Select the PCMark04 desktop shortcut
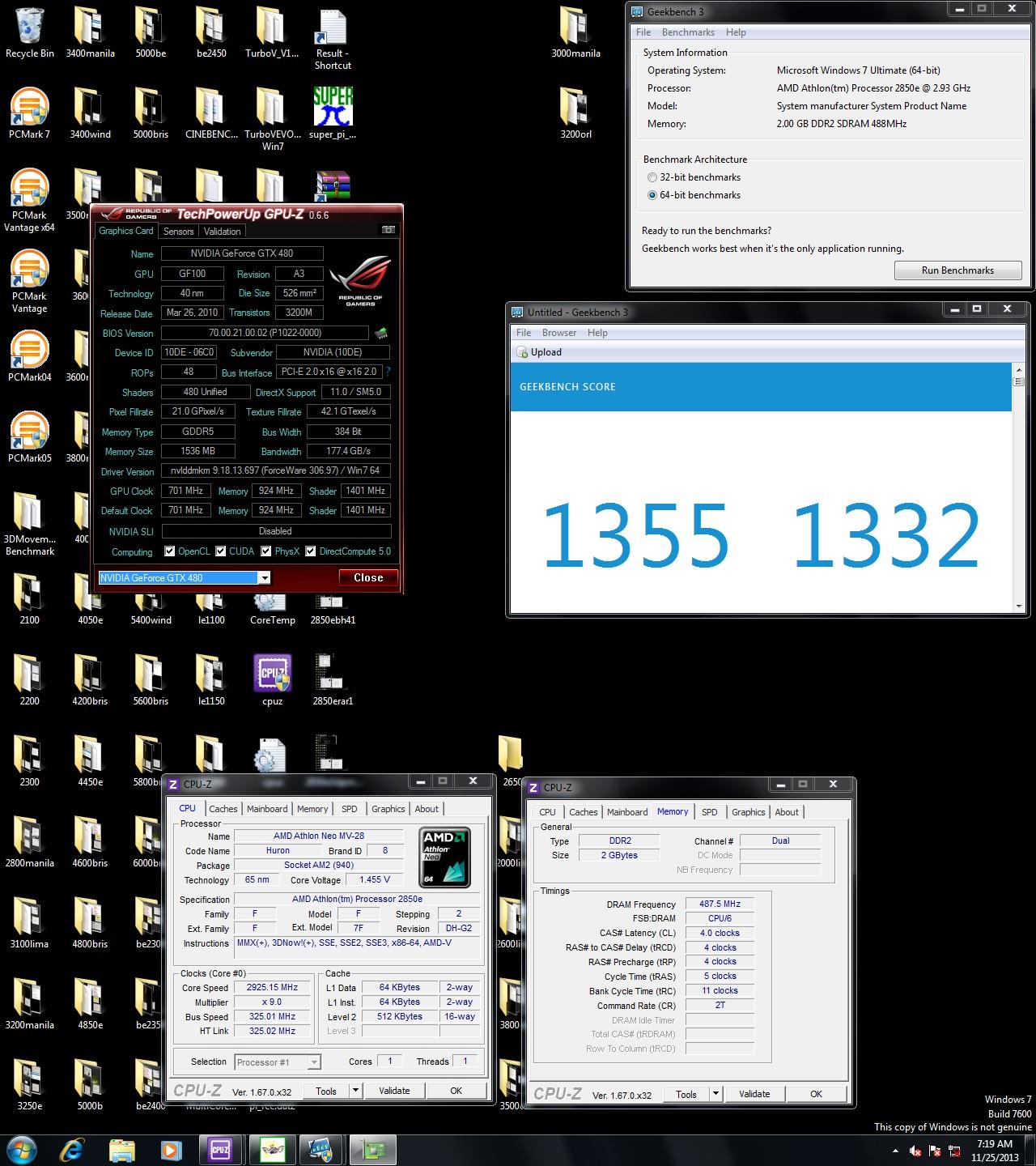This screenshot has height=1166, width=1036. tap(30, 357)
